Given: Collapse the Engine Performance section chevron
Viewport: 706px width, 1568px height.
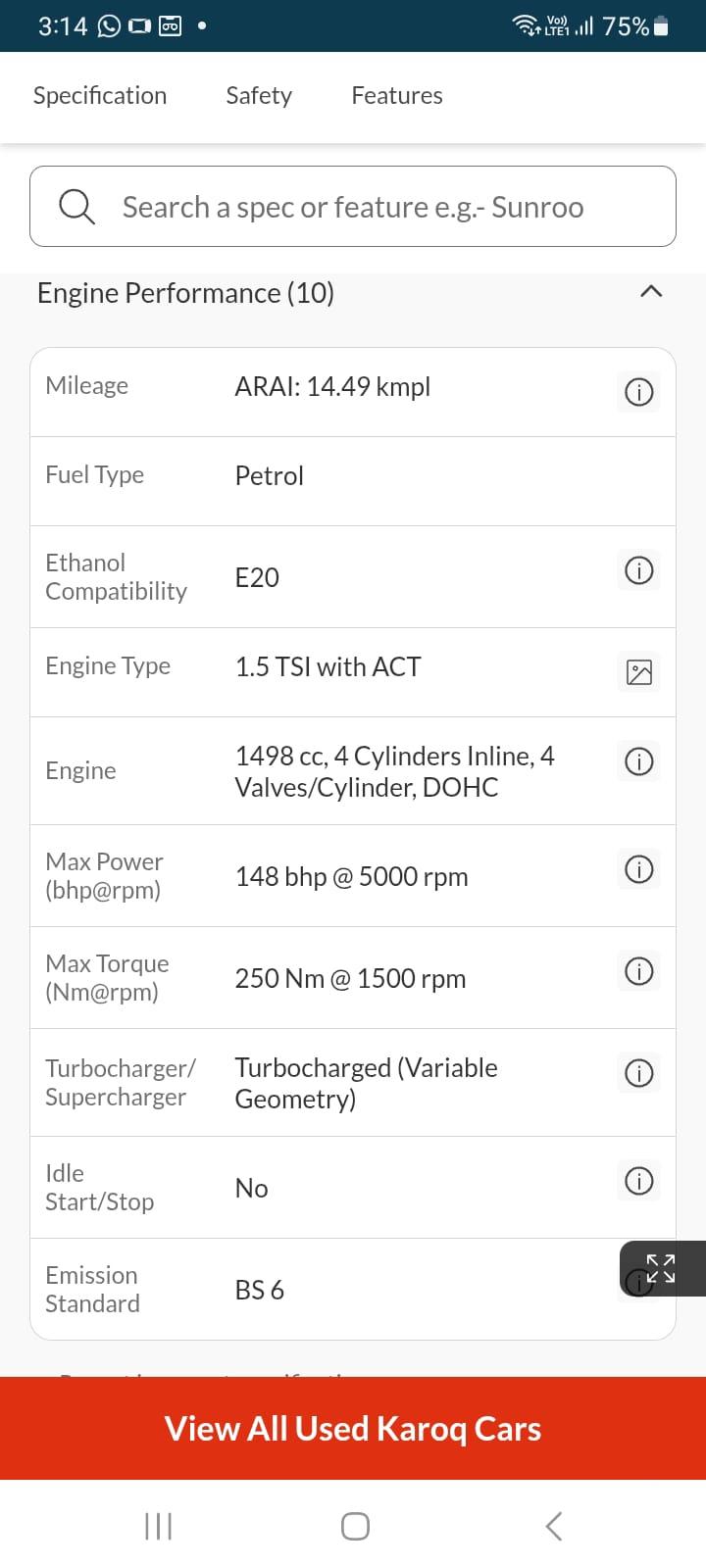Looking at the screenshot, I should coord(651,292).
